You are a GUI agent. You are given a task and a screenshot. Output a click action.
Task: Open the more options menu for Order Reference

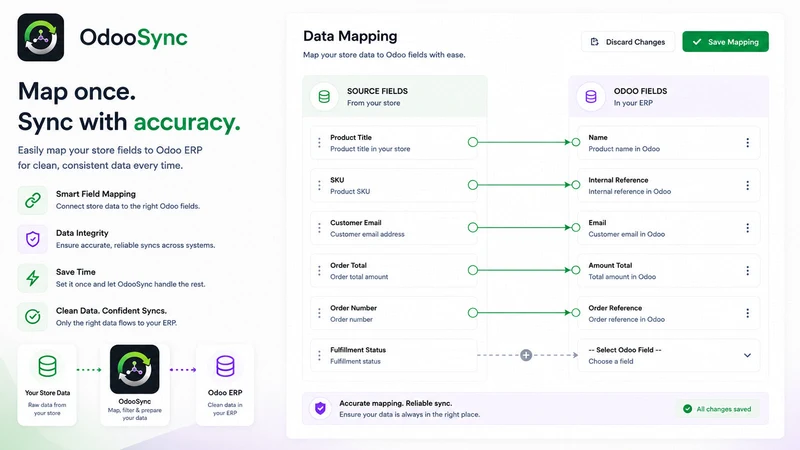[x=747, y=313]
